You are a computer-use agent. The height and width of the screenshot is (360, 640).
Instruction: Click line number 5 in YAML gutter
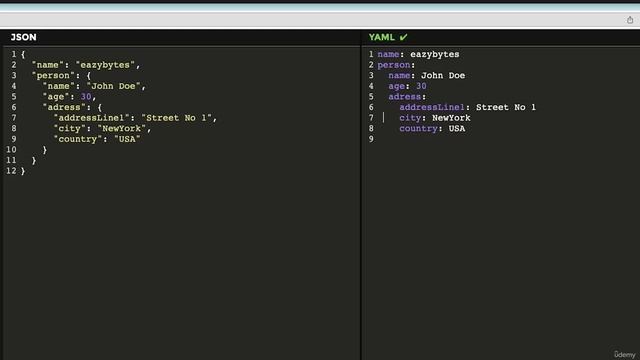[x=371, y=97]
